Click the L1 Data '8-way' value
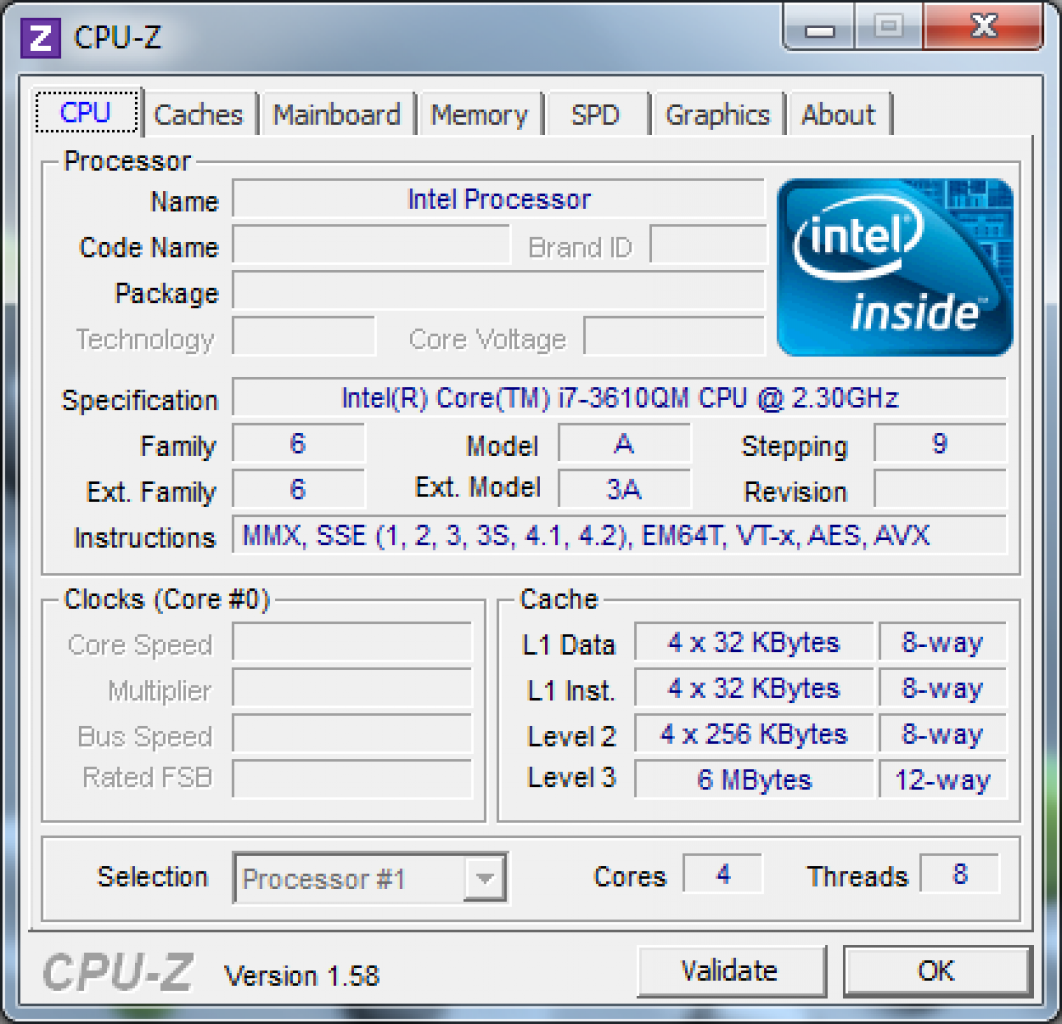Viewport: 1062px width, 1024px height. [x=942, y=642]
